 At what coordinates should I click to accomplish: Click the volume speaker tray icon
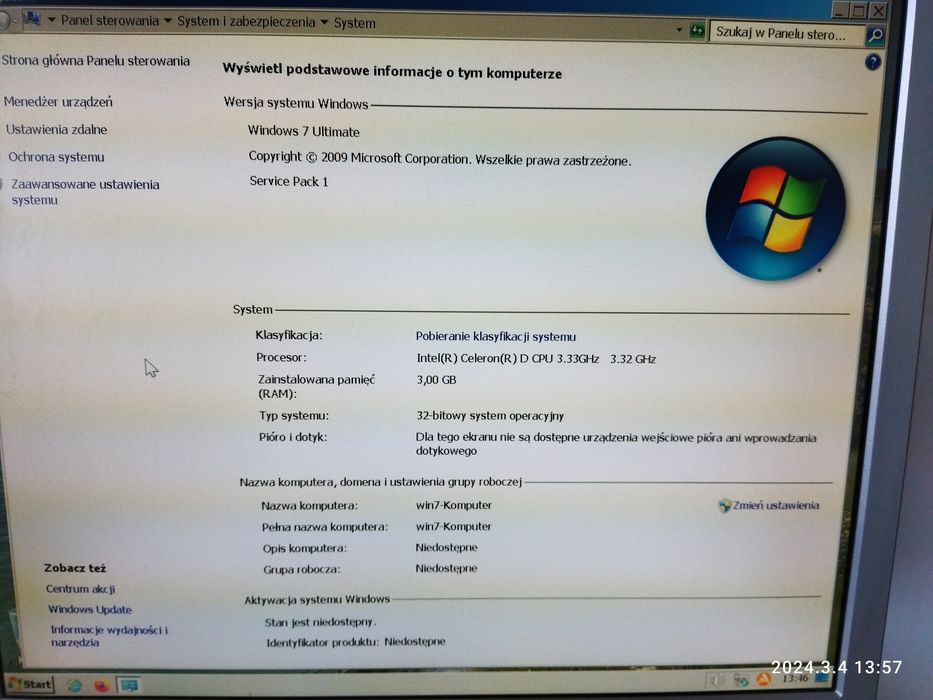[x=716, y=680]
